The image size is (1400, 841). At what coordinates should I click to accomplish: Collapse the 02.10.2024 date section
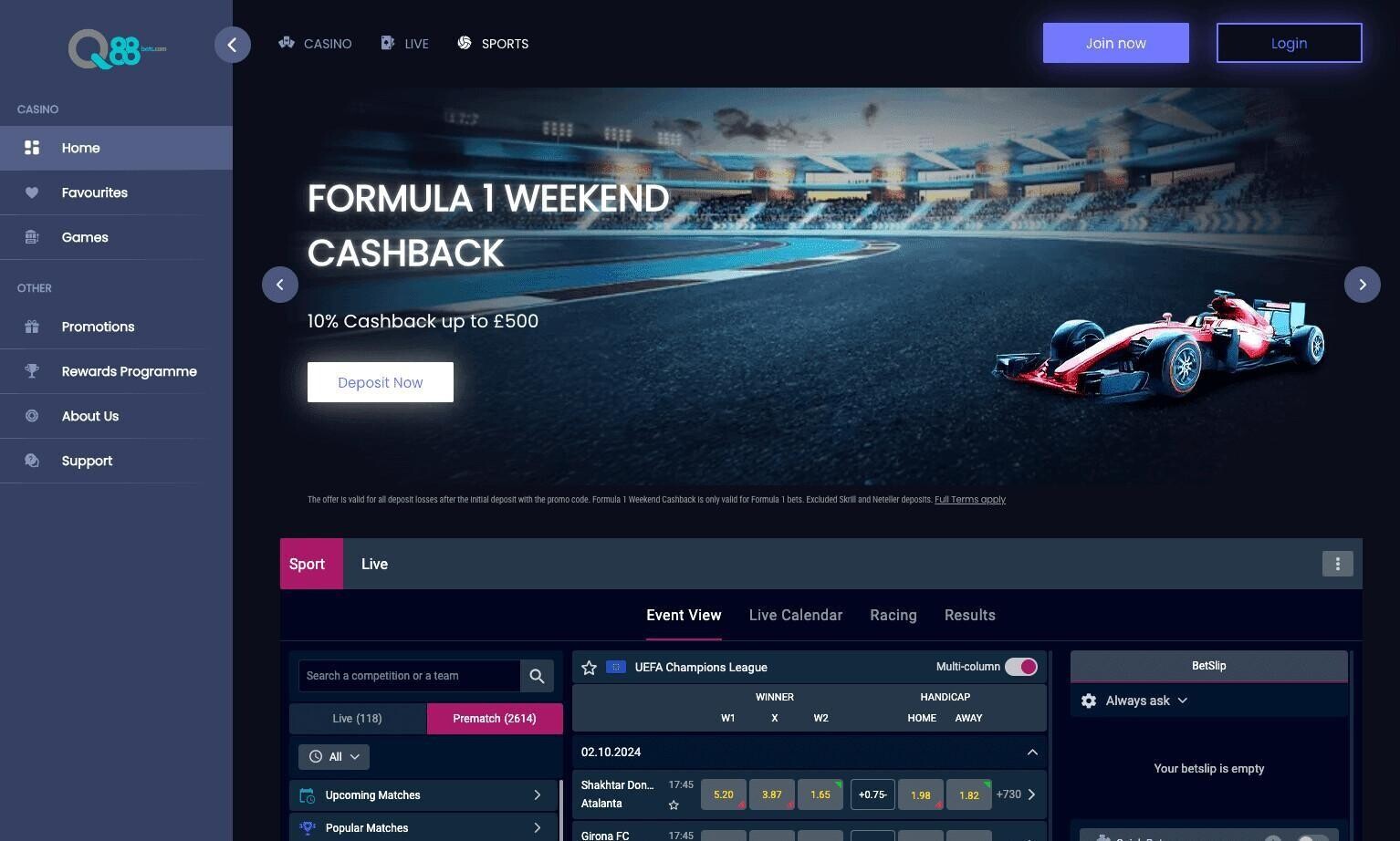pyautogui.click(x=1032, y=753)
